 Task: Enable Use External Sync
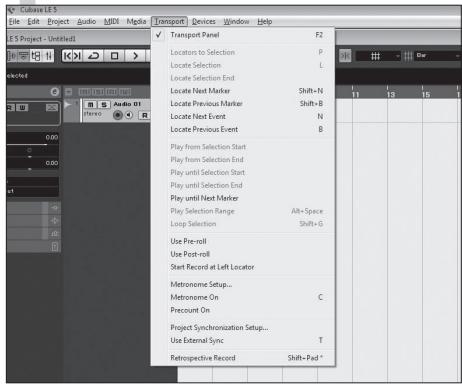243,340
